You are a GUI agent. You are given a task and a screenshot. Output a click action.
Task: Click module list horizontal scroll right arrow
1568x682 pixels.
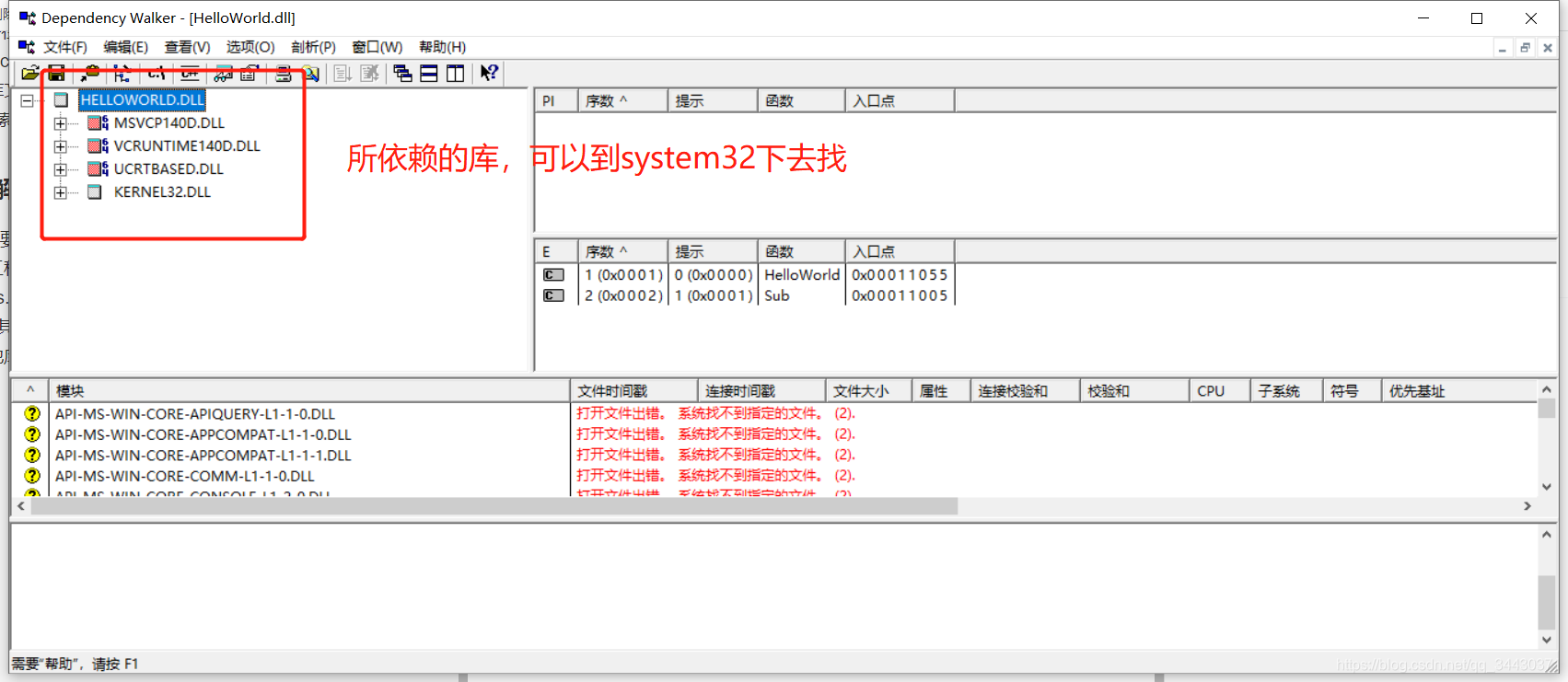pyautogui.click(x=1527, y=506)
